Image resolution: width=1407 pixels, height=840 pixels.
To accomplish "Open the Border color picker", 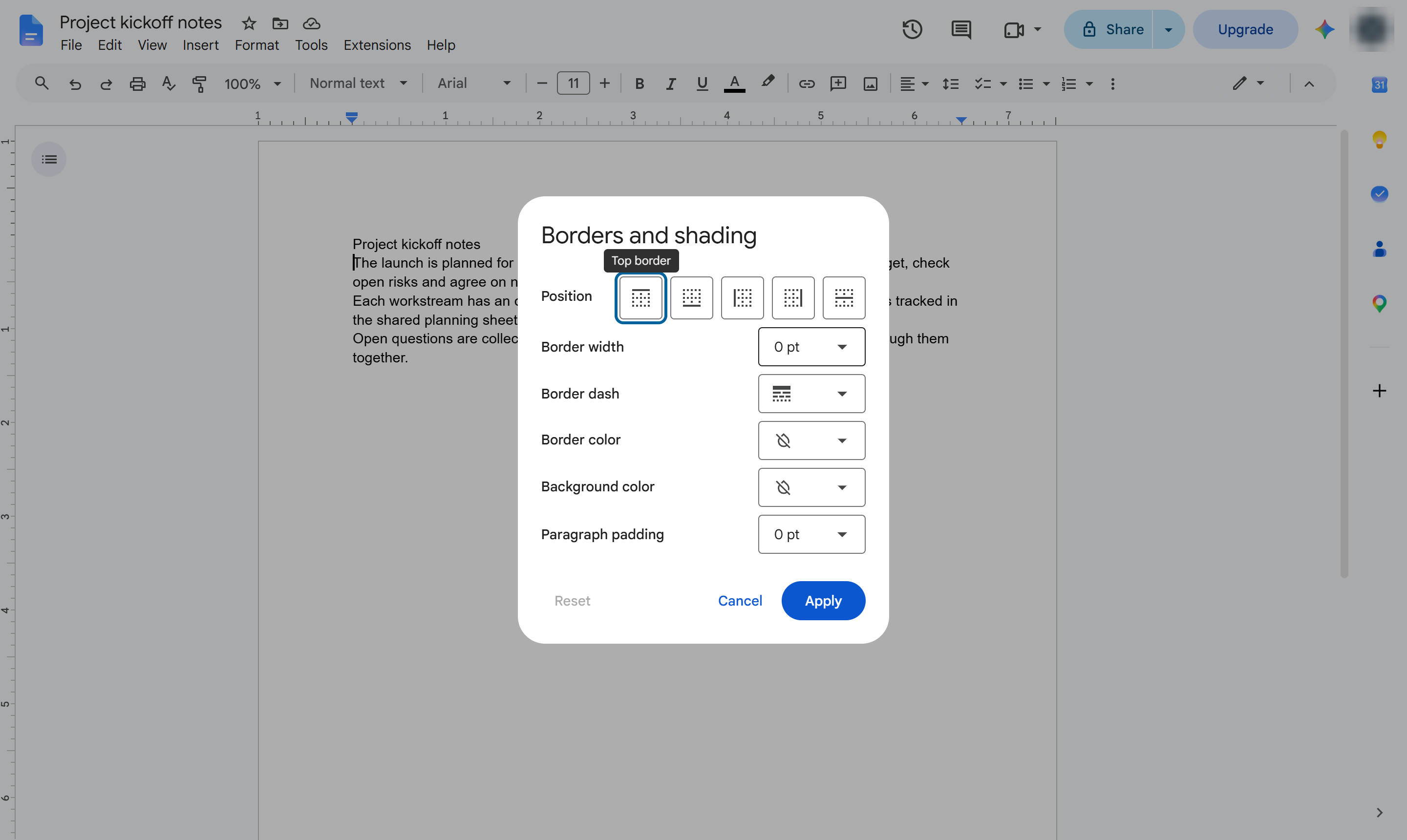I will point(811,441).
